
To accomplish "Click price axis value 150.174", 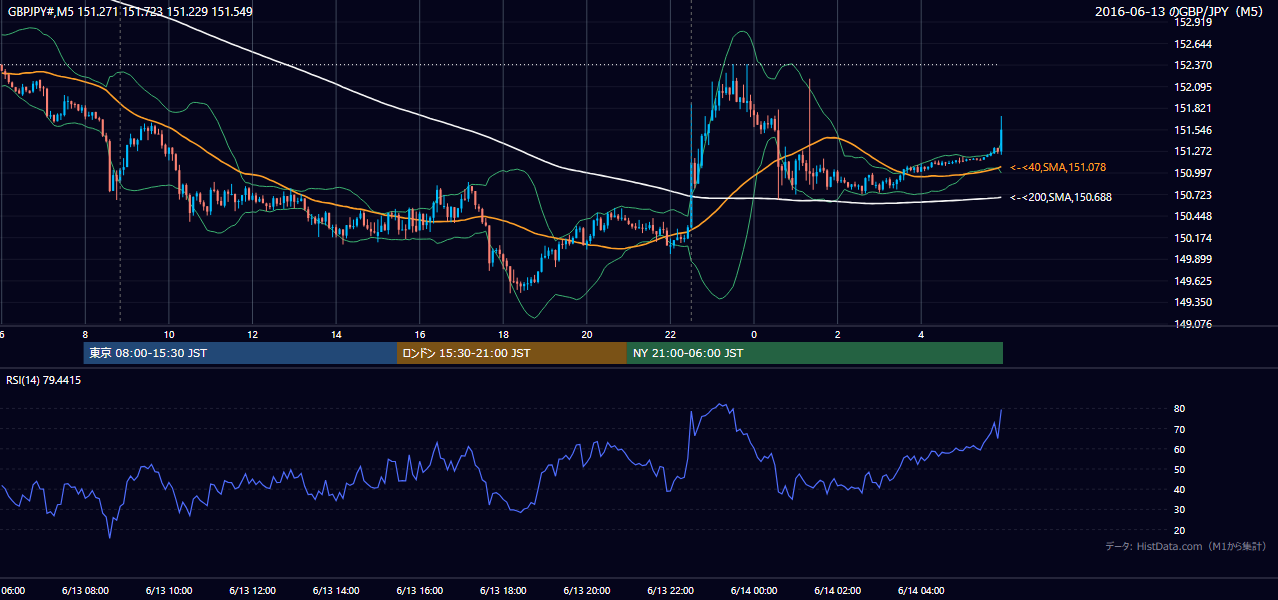I will click(x=1192, y=237).
